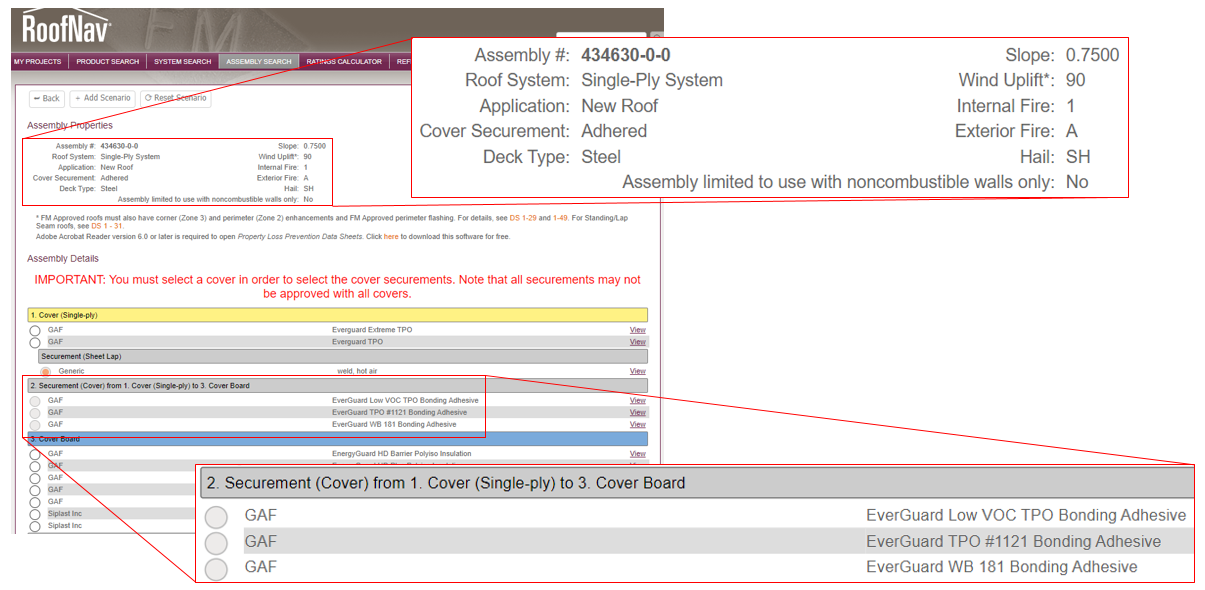The image size is (1205, 590).
Task: Select the Generic weld, hot air radio
Action: 45,372
